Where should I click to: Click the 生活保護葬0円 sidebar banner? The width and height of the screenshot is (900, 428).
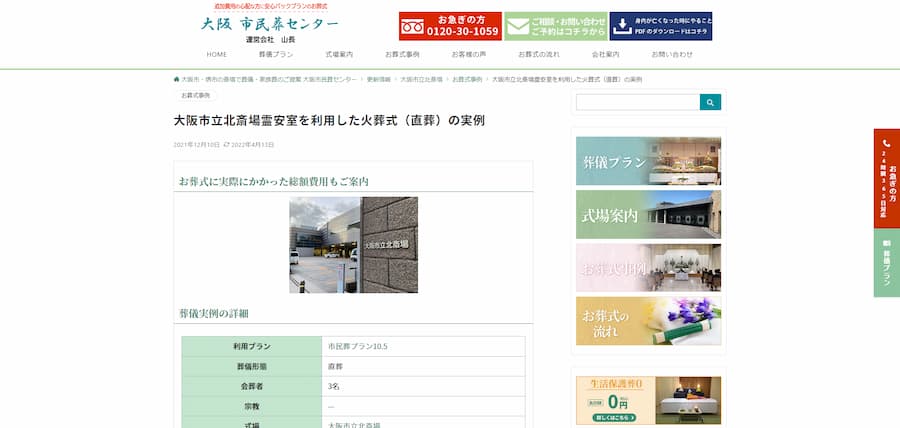tap(649, 400)
